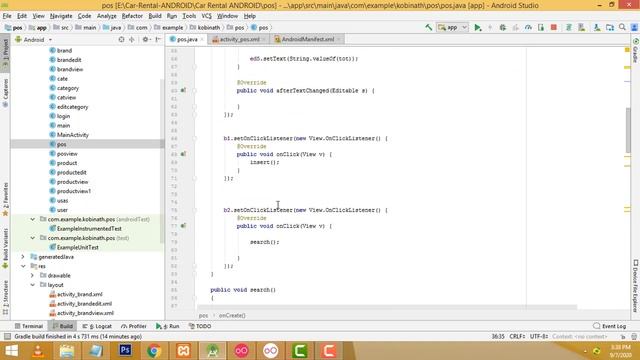Click the user account icon in toolbar
This screenshot has height=360, width=640.
coord(635,27)
